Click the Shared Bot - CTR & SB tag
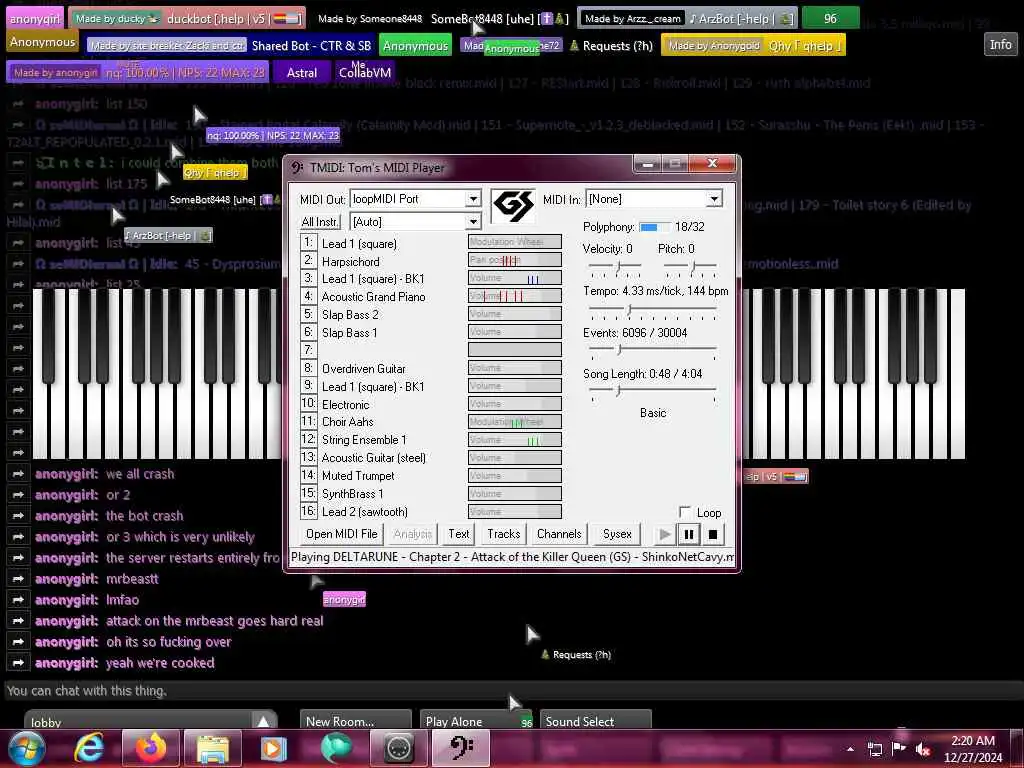Image resolution: width=1024 pixels, height=768 pixels. (x=231, y=46)
